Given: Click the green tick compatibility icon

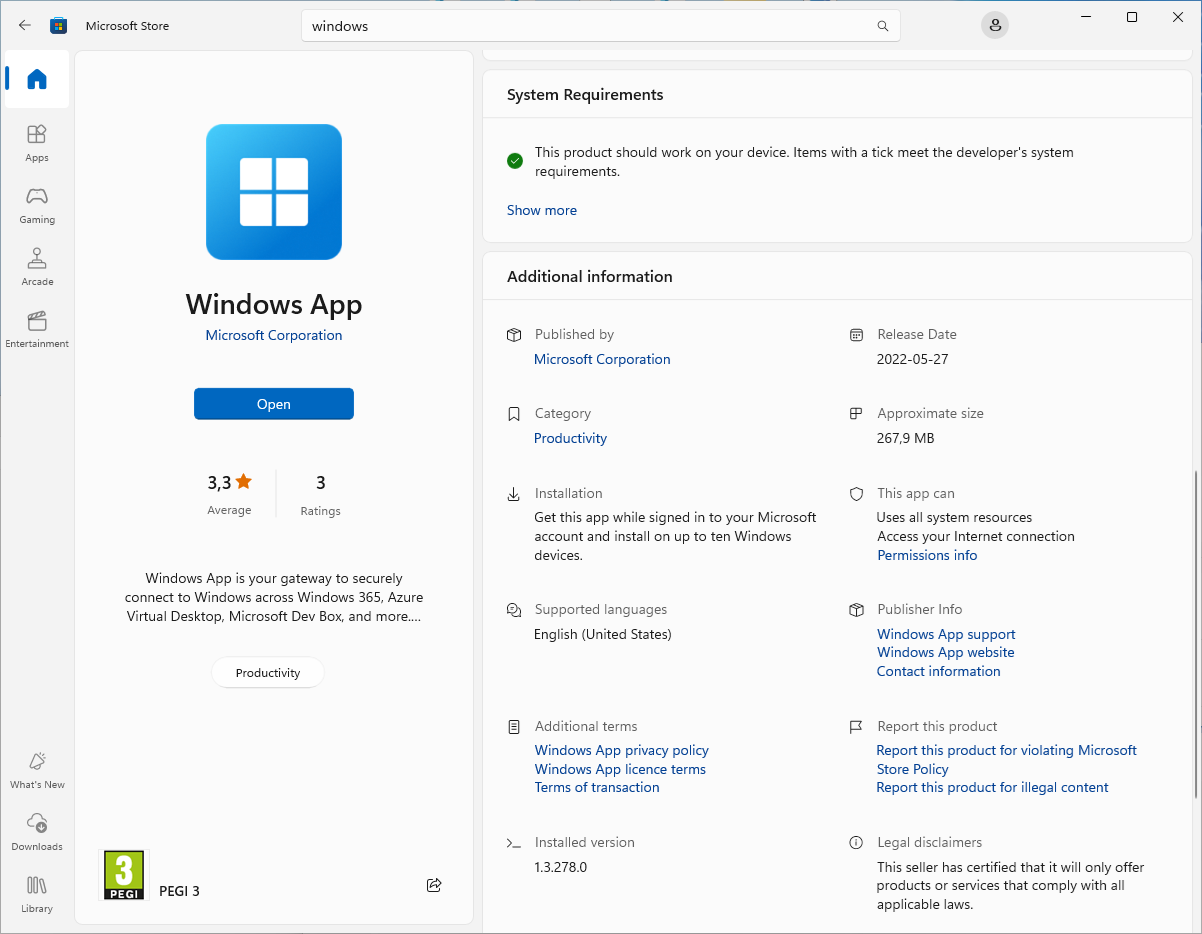Looking at the screenshot, I should coord(515,160).
